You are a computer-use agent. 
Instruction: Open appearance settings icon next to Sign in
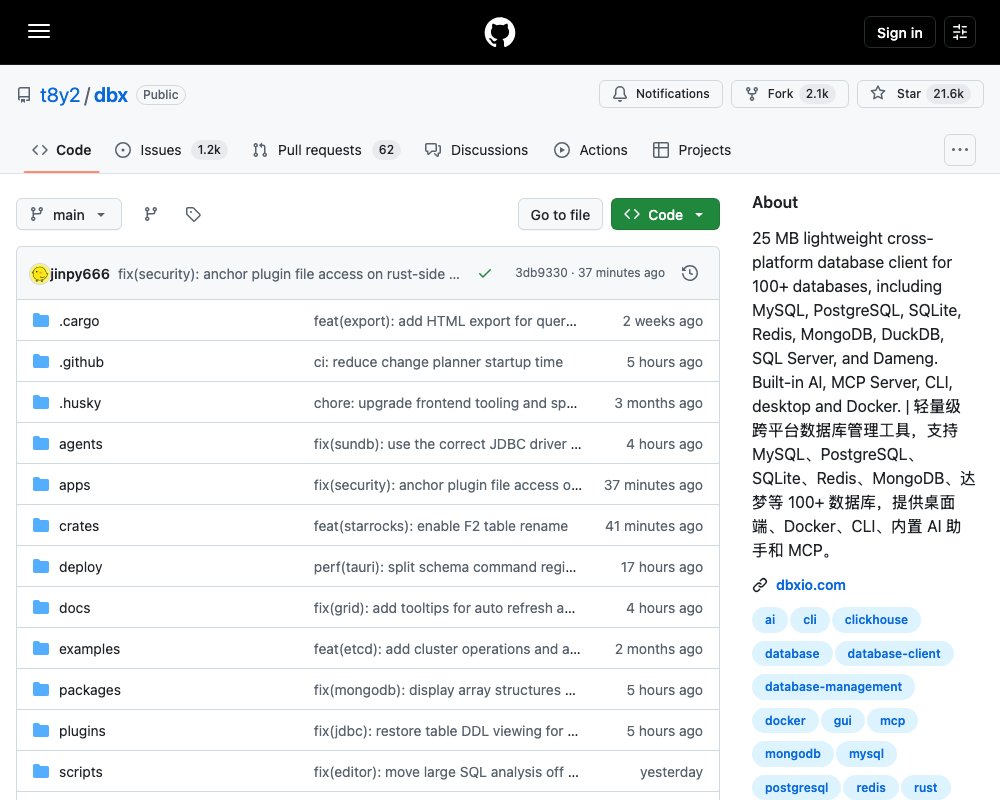coord(960,32)
